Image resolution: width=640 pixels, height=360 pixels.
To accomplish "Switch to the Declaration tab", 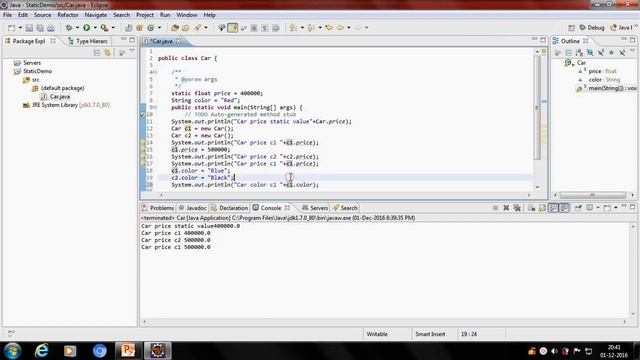I will tap(229, 208).
